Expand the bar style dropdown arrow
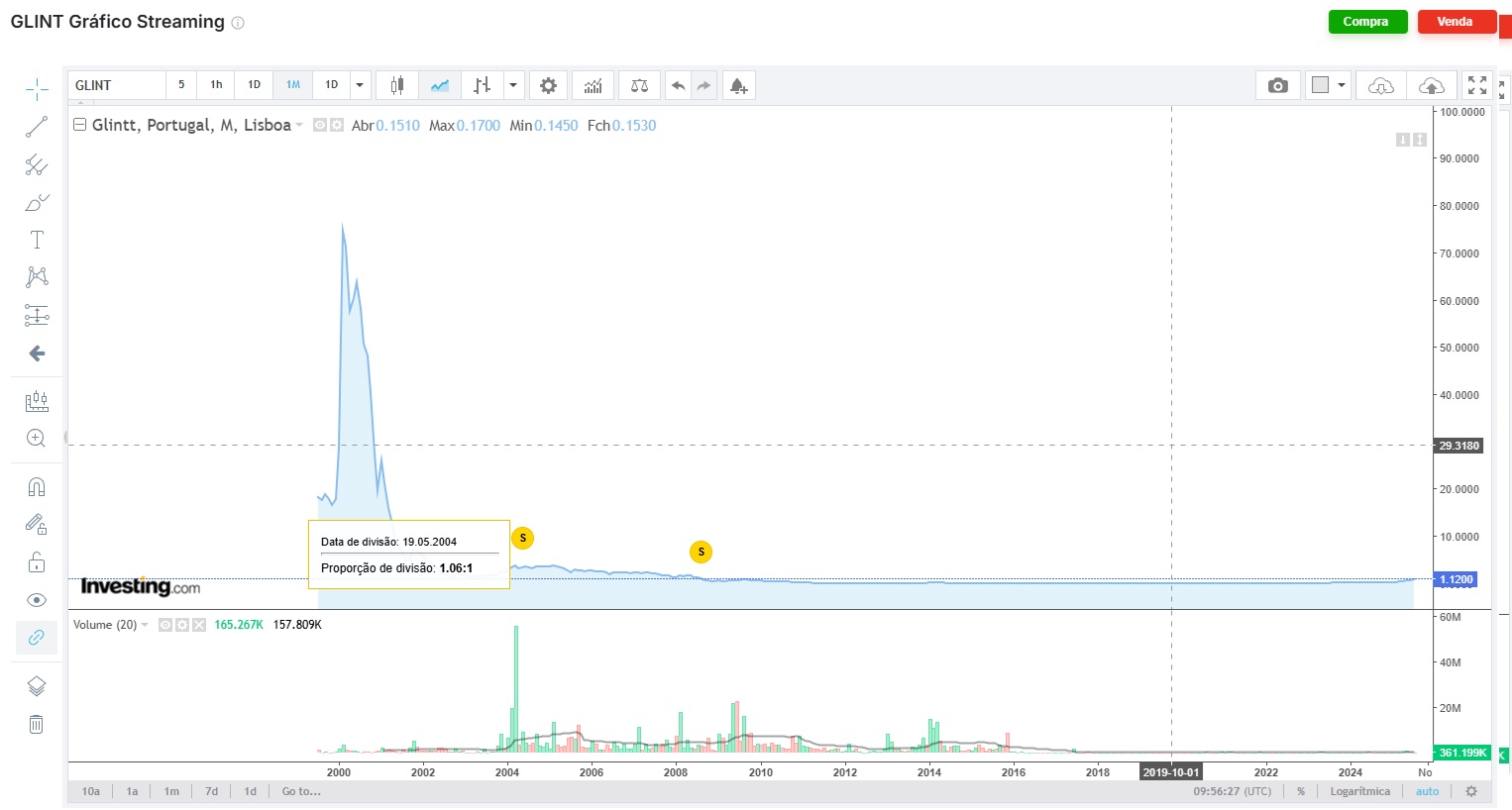This screenshot has height=810, width=1512. pos(513,86)
